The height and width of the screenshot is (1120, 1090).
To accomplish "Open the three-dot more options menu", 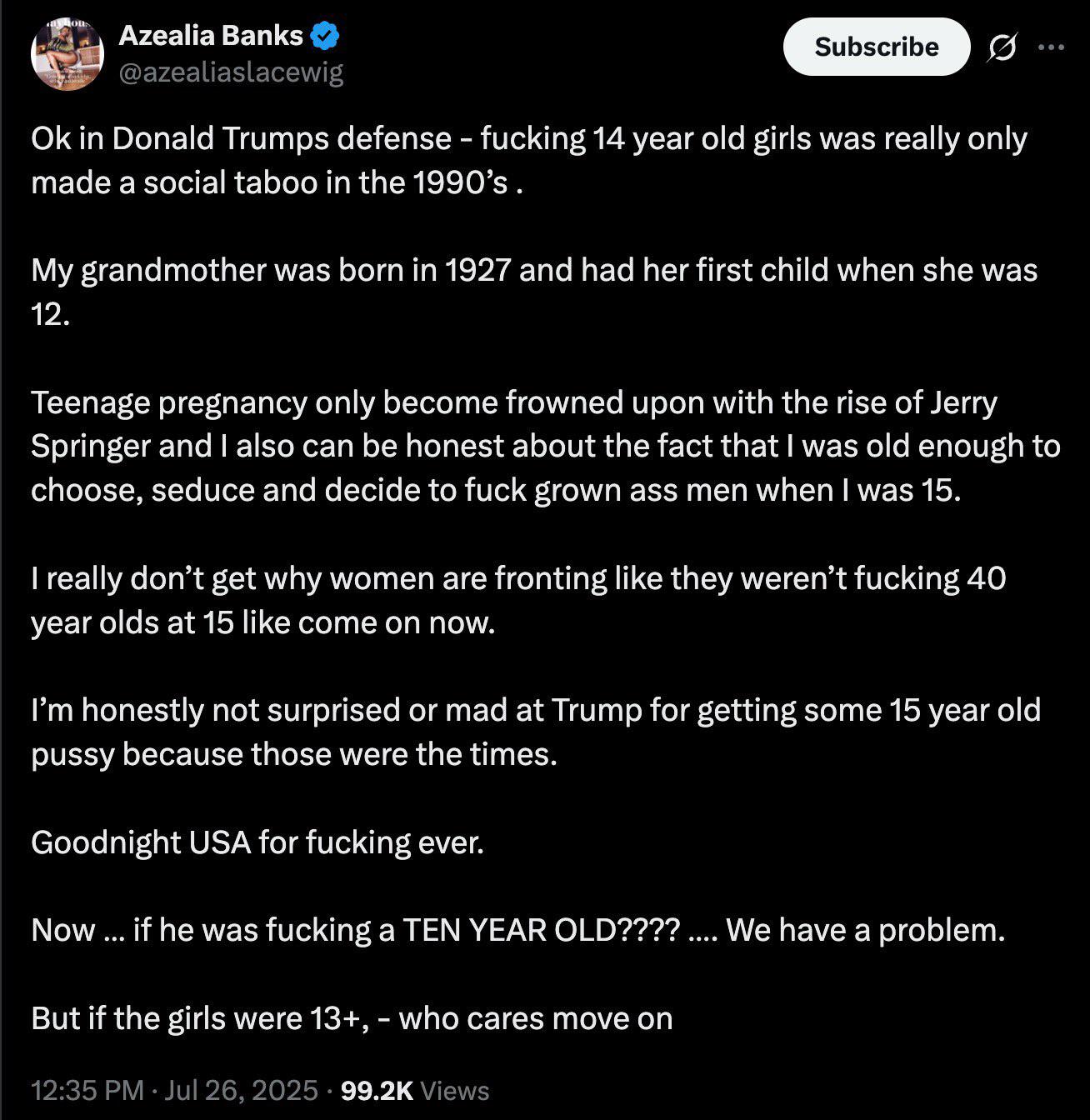I will click(x=1051, y=47).
